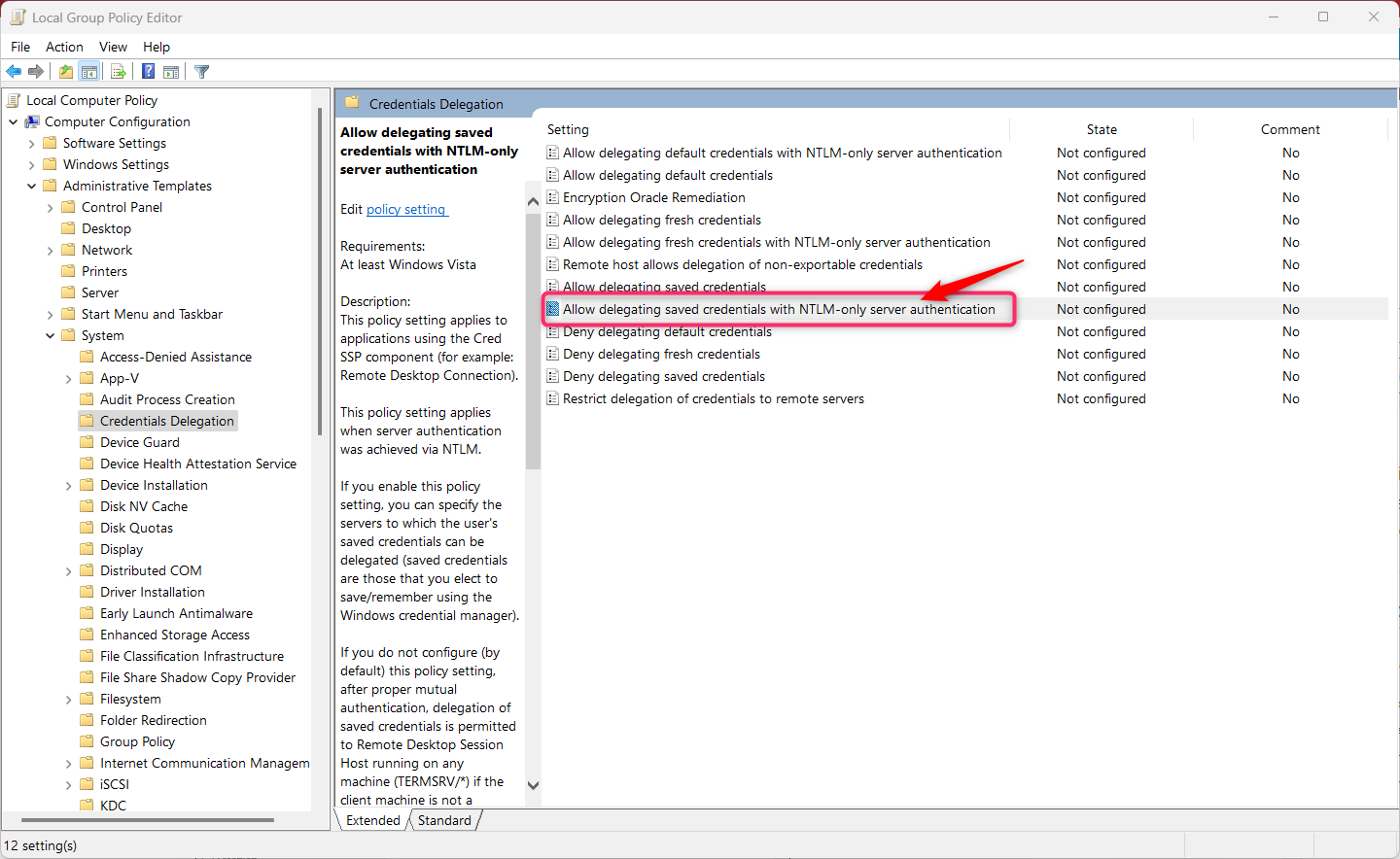Click the Filter toolbar icon
This screenshot has width=1400, height=859.
point(201,70)
